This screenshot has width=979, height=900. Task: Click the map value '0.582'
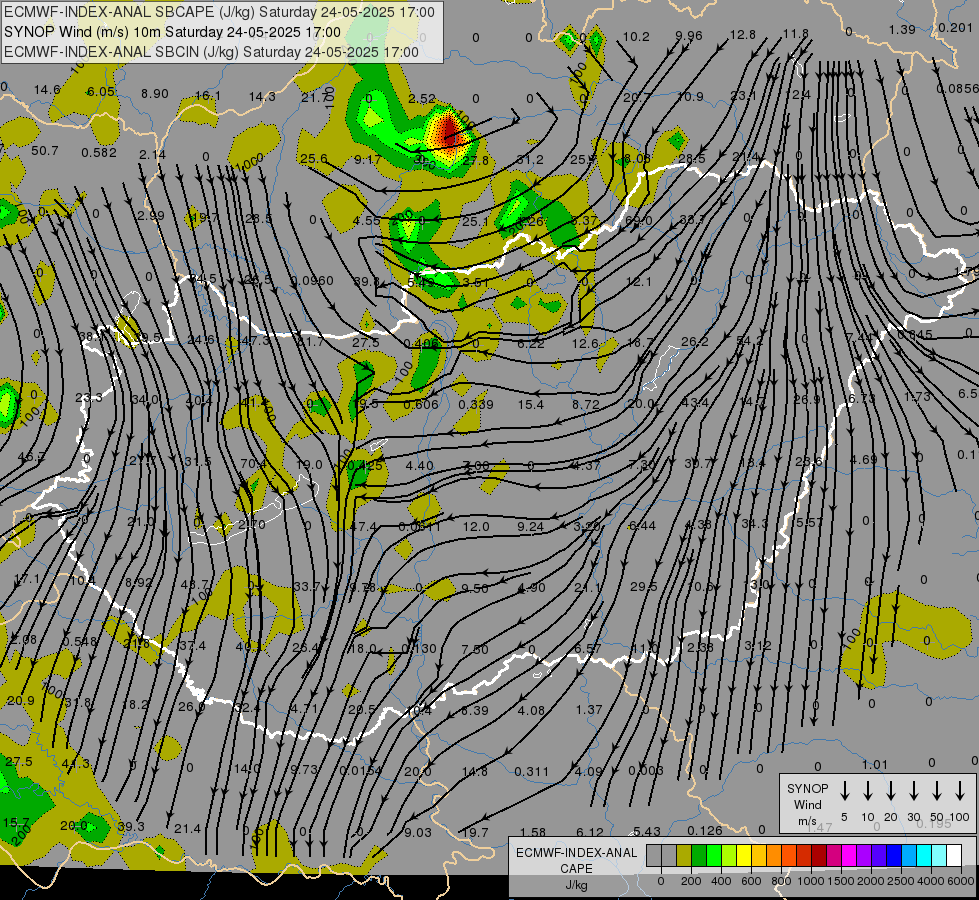(99, 152)
